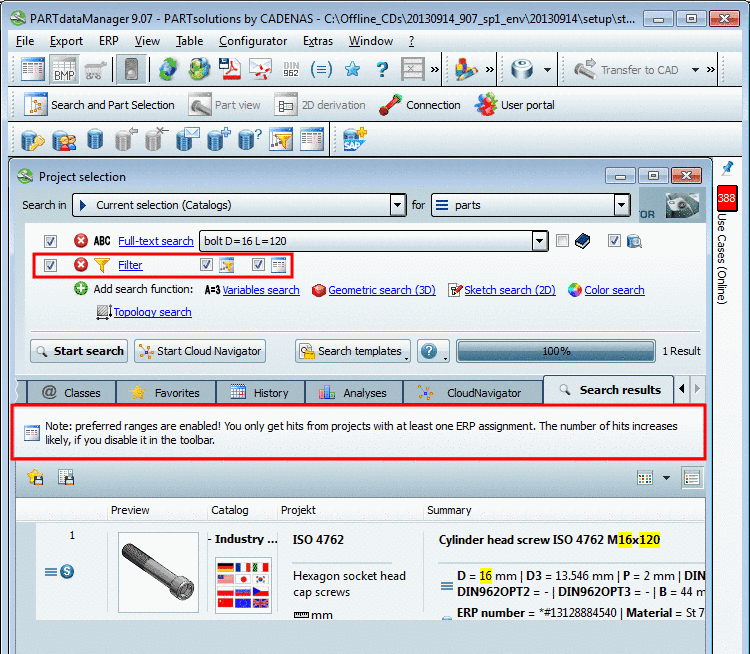Open the Transfer to CAD dropdown arrow
Image resolution: width=750 pixels, height=654 pixels.
pos(695,70)
